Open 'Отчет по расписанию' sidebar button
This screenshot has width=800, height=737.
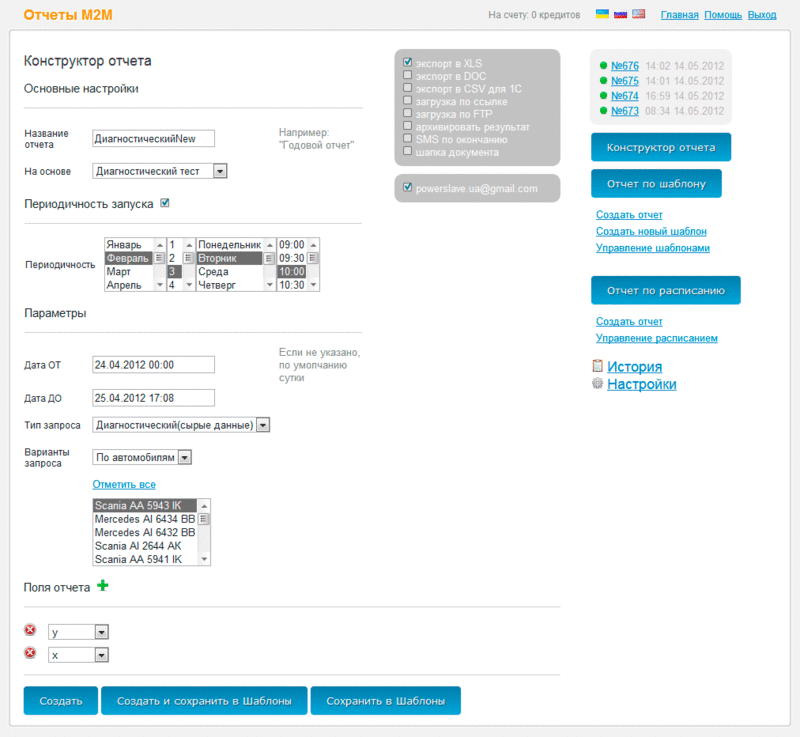pos(666,290)
